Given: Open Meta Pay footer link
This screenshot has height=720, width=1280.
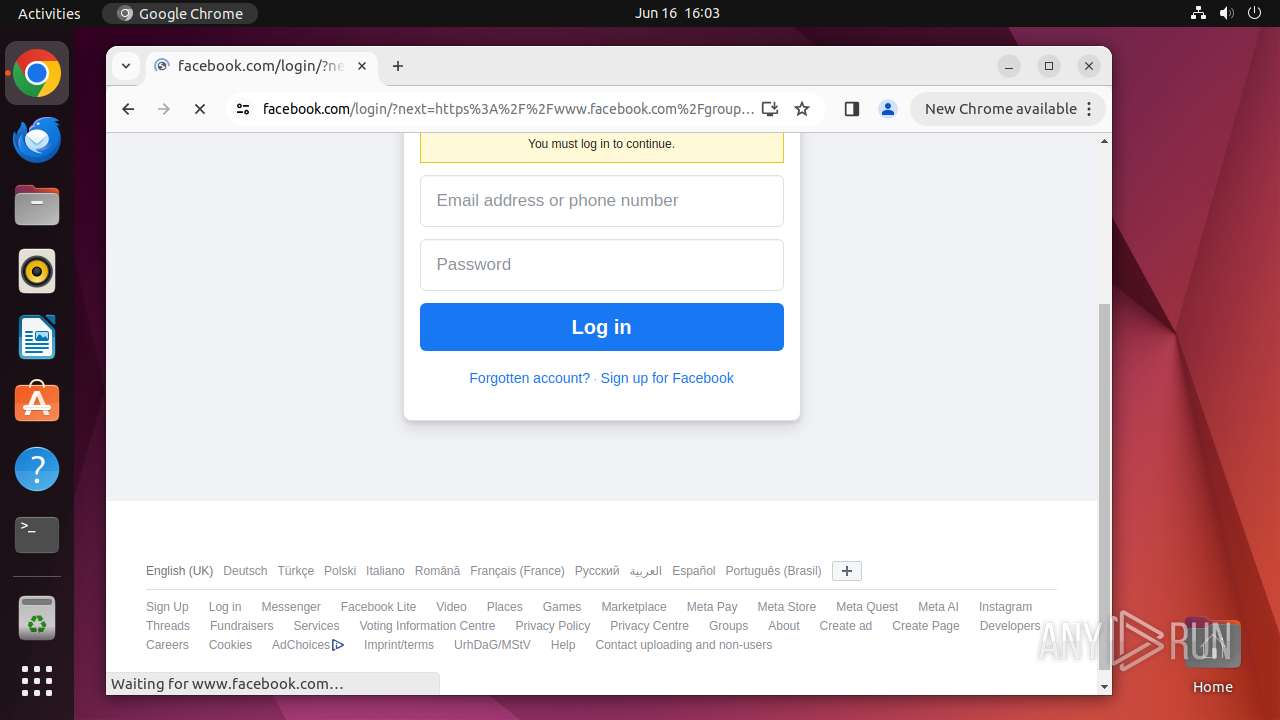Looking at the screenshot, I should (x=712, y=607).
